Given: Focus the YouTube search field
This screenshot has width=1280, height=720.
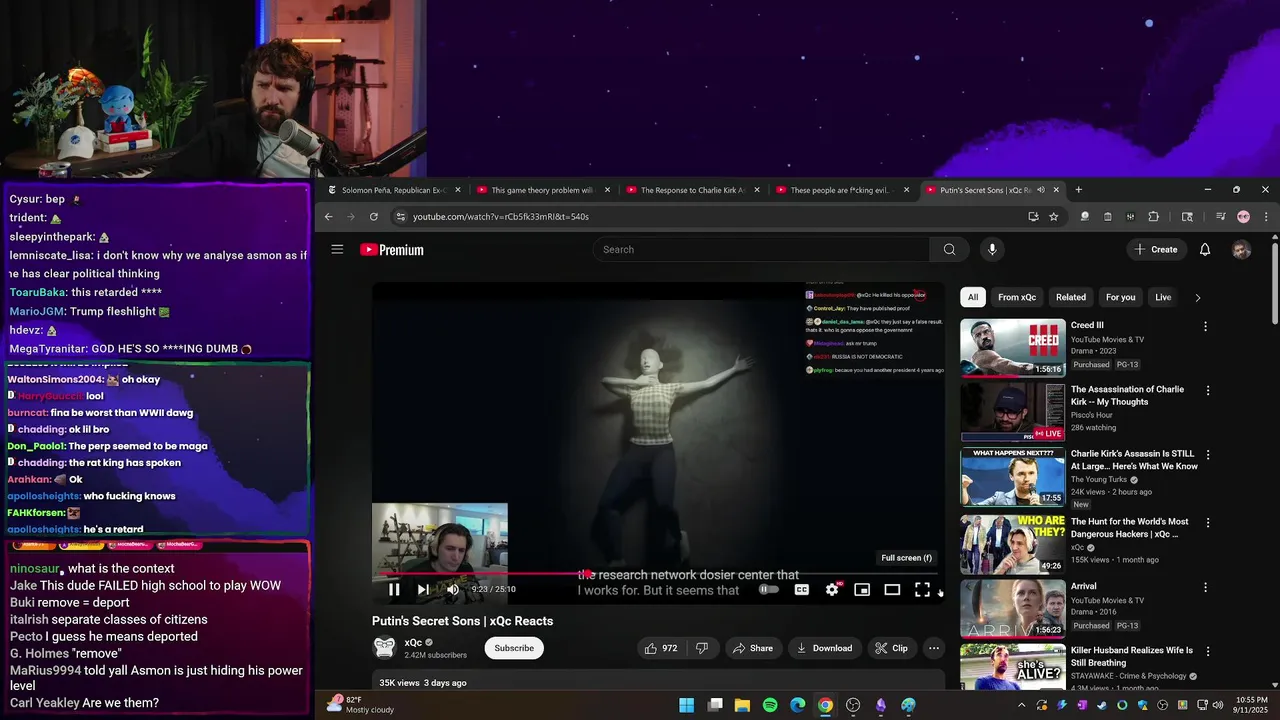Looking at the screenshot, I should (x=762, y=250).
